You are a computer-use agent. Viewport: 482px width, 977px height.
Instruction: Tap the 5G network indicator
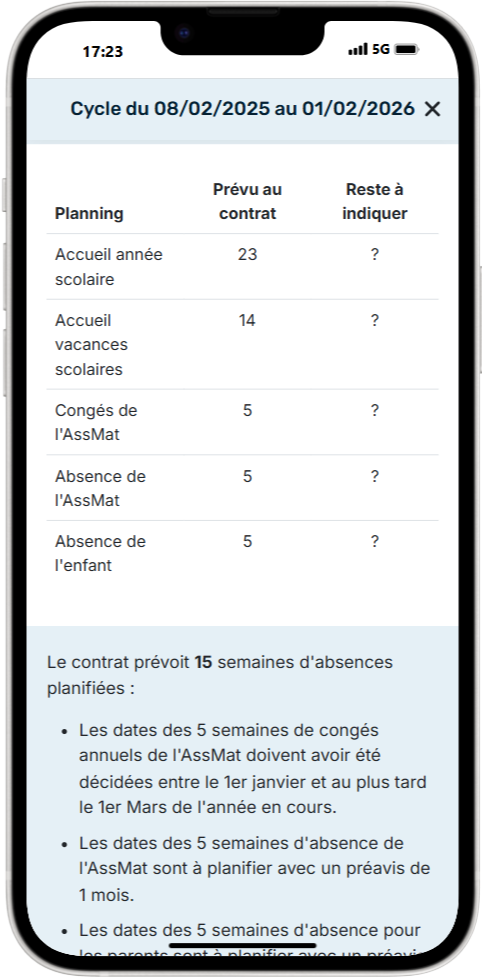[x=381, y=49]
